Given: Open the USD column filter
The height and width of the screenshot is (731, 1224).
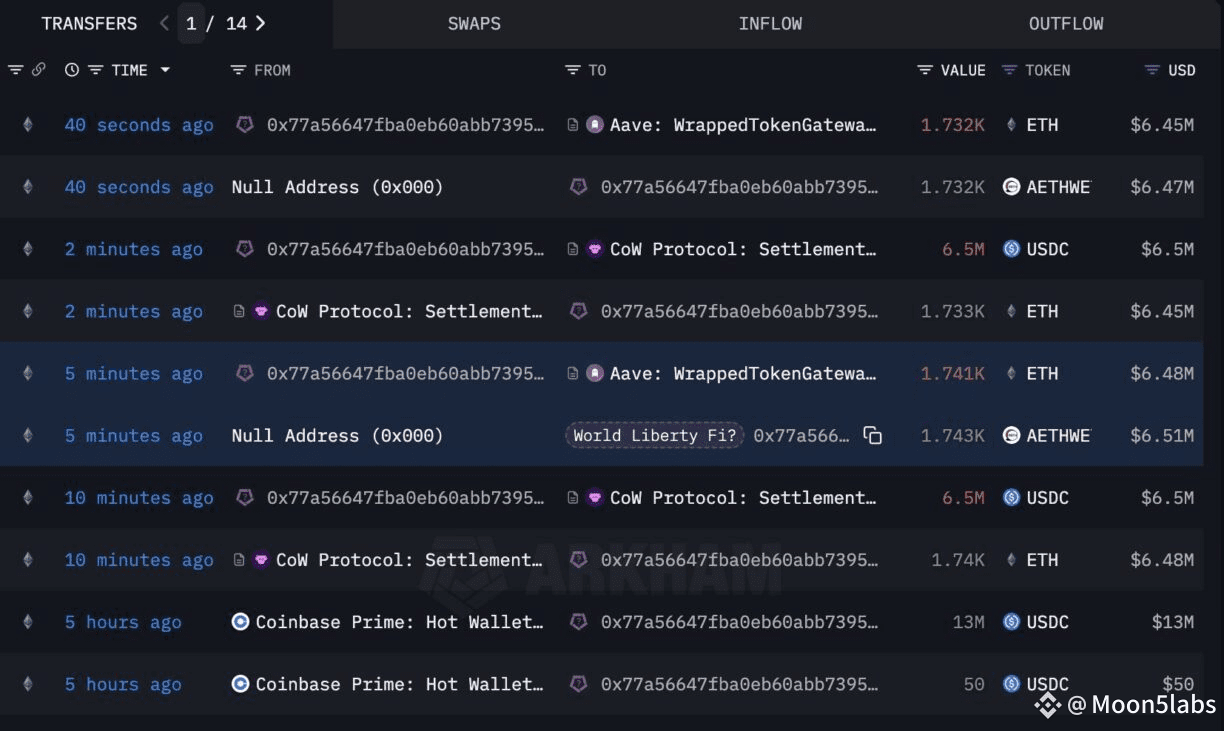Looking at the screenshot, I should coord(1152,70).
